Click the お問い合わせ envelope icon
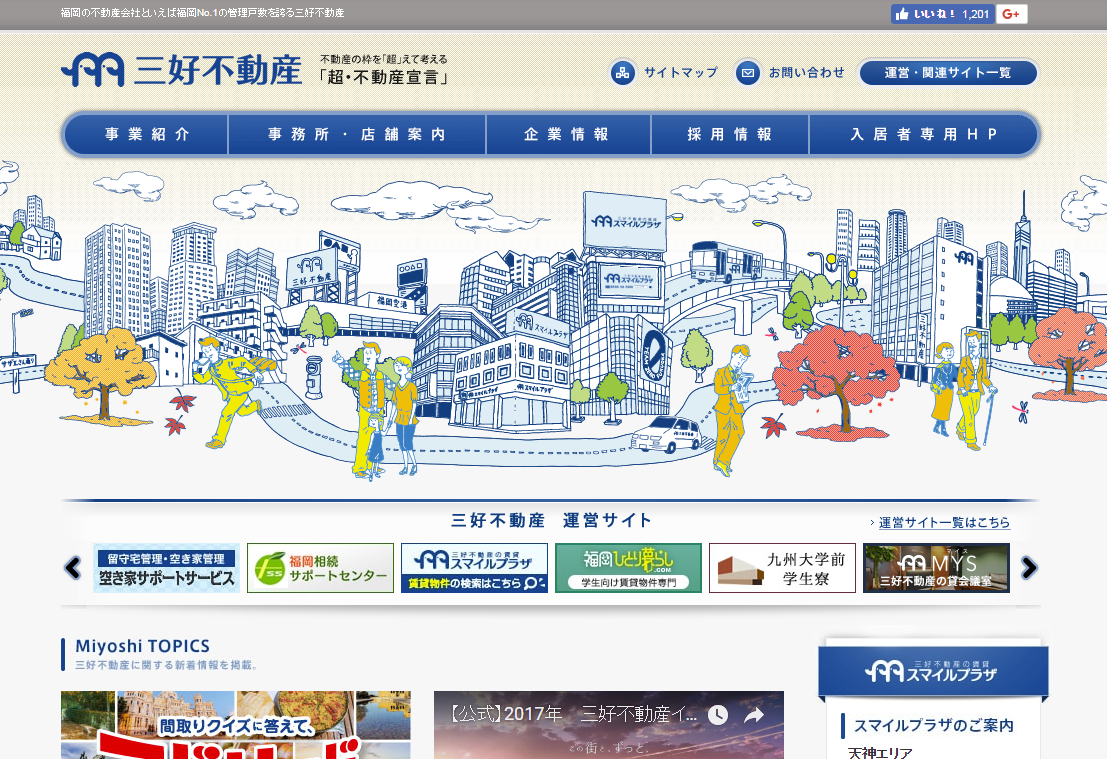 point(748,72)
